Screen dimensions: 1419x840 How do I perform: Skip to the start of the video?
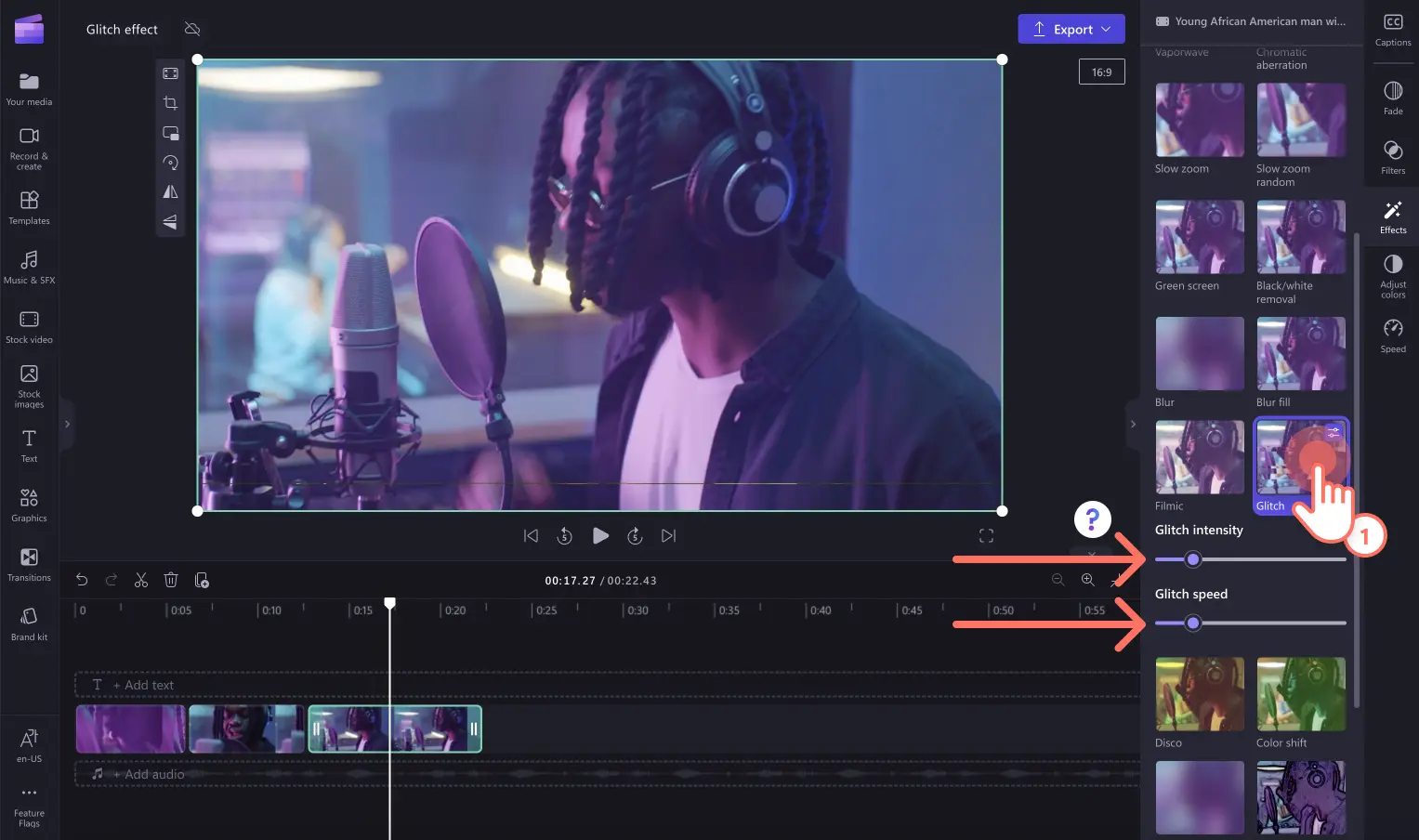point(531,535)
